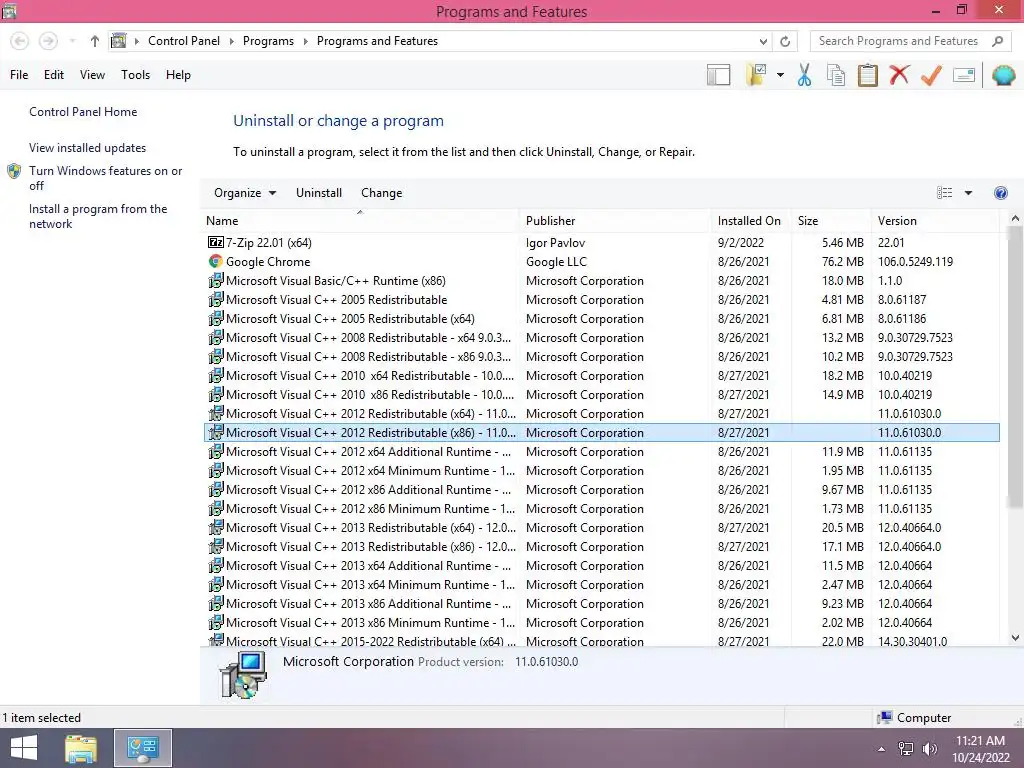The height and width of the screenshot is (768, 1024).
Task: Click the Cut scissors icon in toolbar
Action: (804, 75)
